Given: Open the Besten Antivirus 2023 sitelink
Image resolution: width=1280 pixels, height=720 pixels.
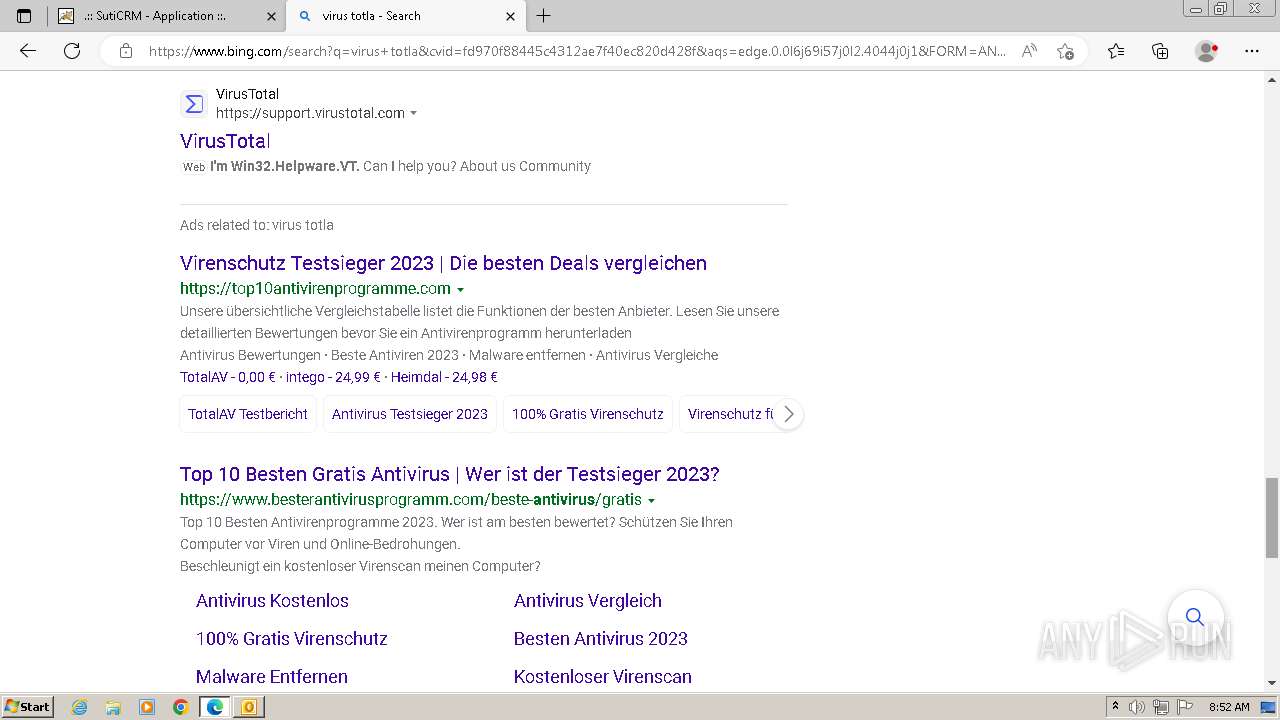Looking at the screenshot, I should click(601, 639).
